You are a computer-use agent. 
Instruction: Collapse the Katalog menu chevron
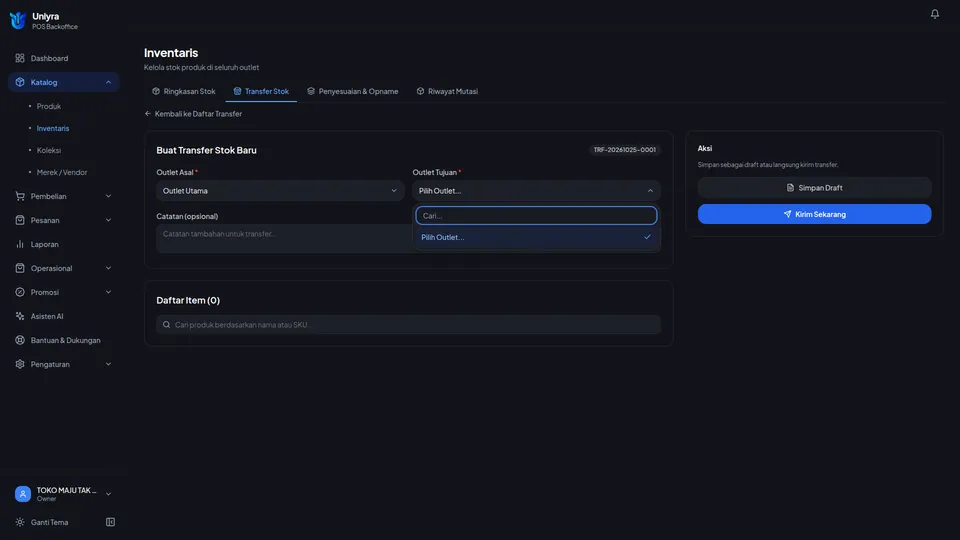pos(108,82)
